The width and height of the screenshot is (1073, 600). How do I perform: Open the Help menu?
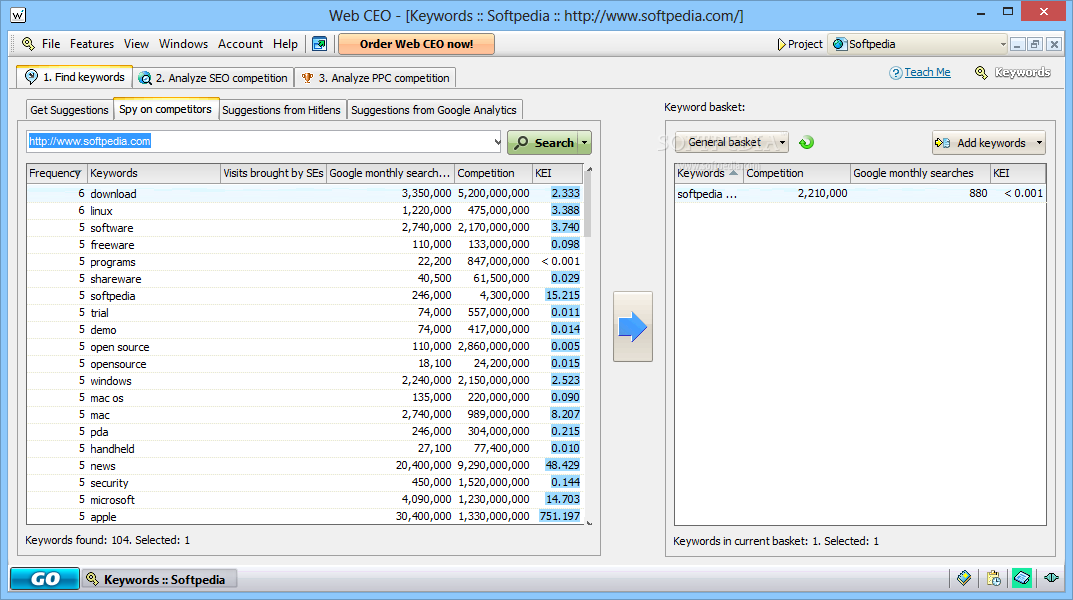[285, 44]
